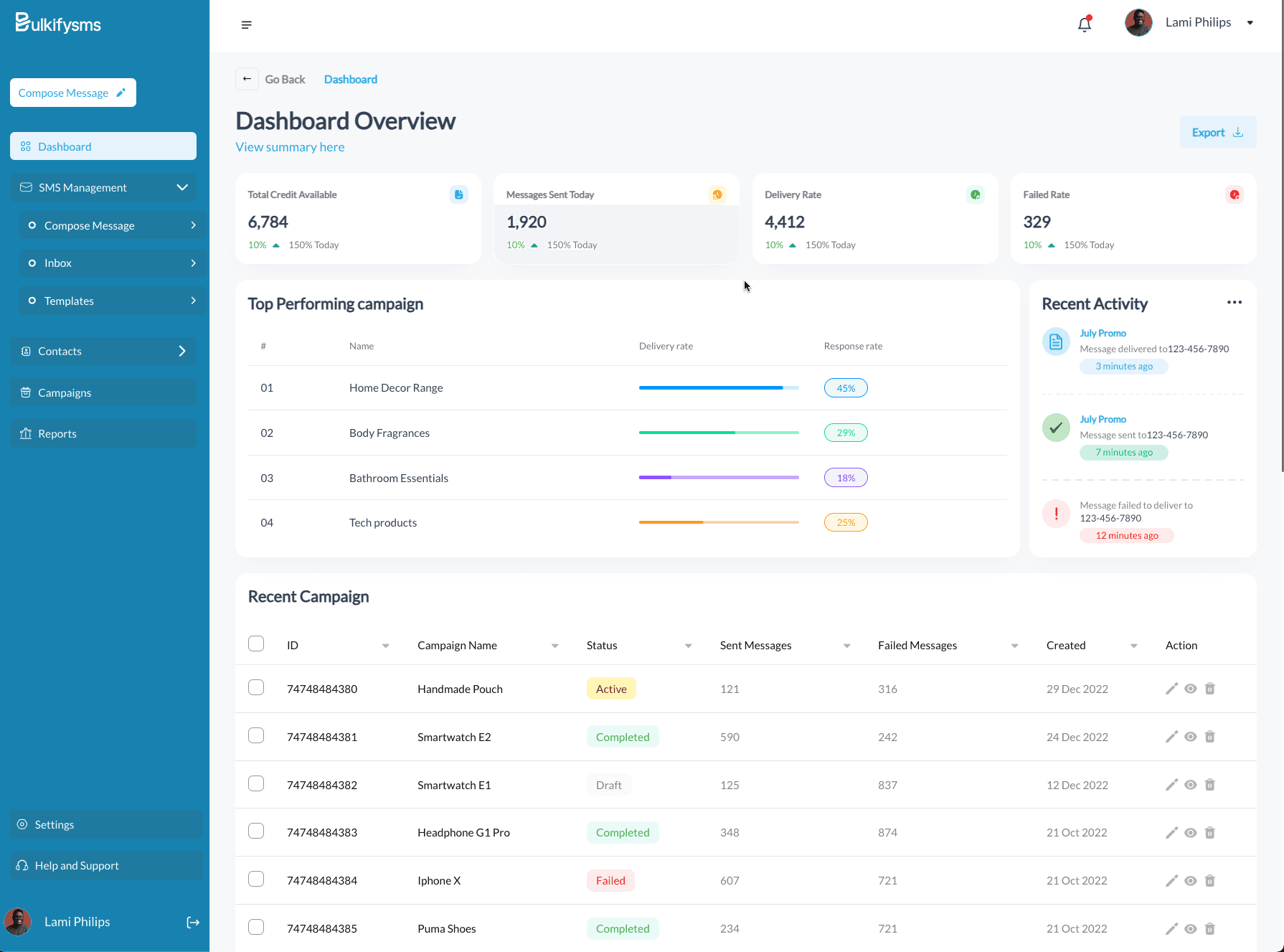Screen dimensions: 1284x952
Task: Click Failed Rate card icon
Action: 1234,194
